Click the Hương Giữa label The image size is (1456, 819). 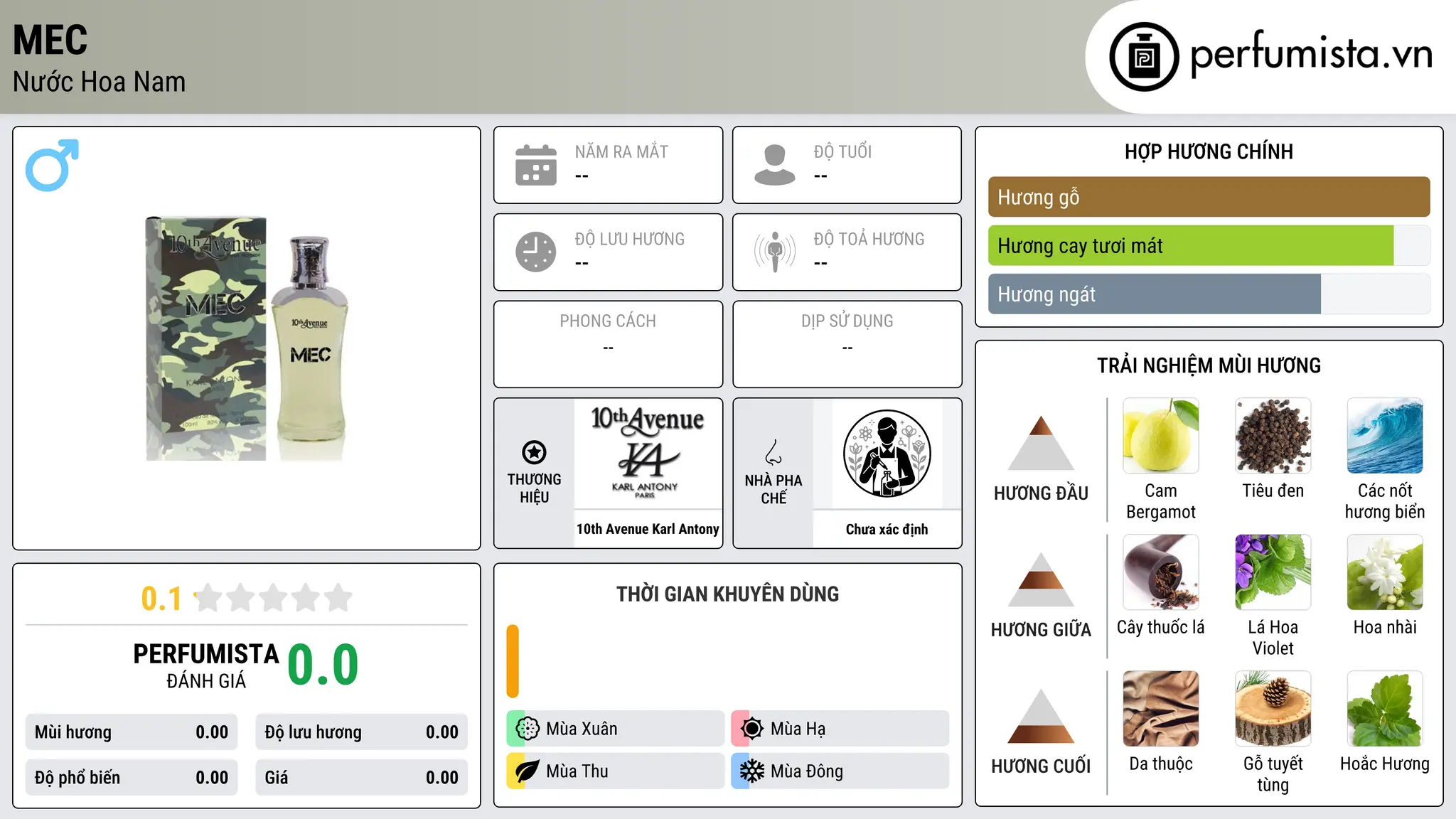[x=1041, y=630]
